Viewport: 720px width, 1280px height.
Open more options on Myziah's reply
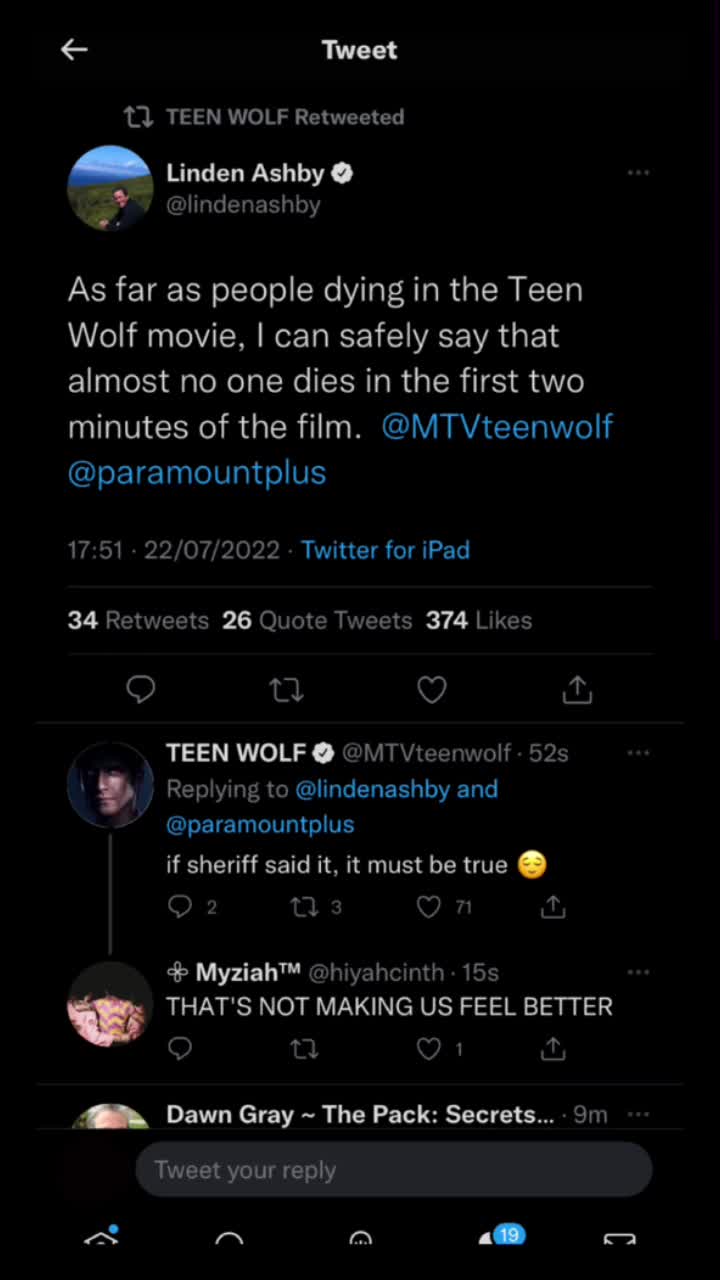tap(638, 972)
